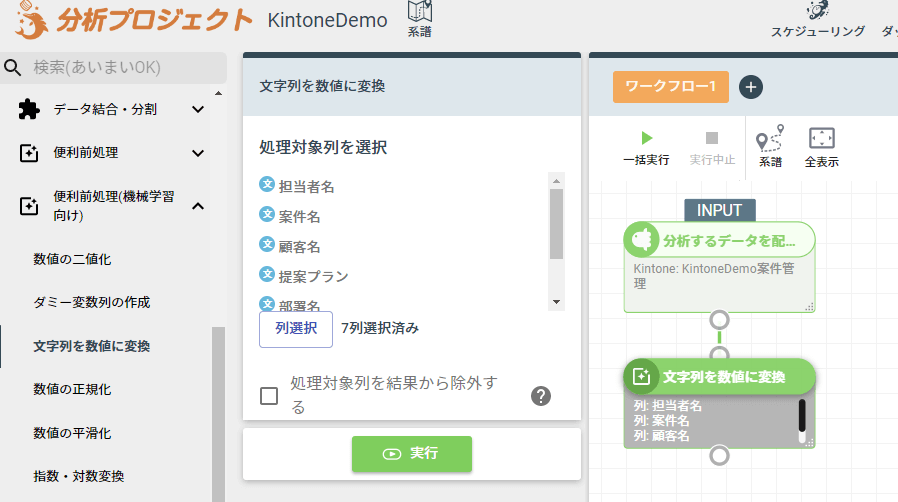Run all with 一括実行 play icon
Viewport: 898px width, 502px height.
click(x=647, y=138)
